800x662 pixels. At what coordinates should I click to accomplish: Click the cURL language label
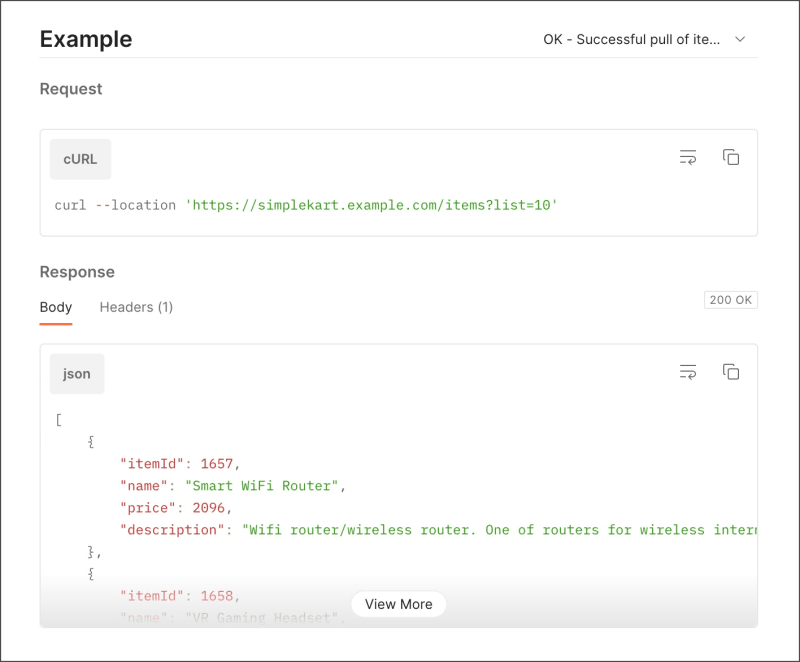[x=80, y=159]
